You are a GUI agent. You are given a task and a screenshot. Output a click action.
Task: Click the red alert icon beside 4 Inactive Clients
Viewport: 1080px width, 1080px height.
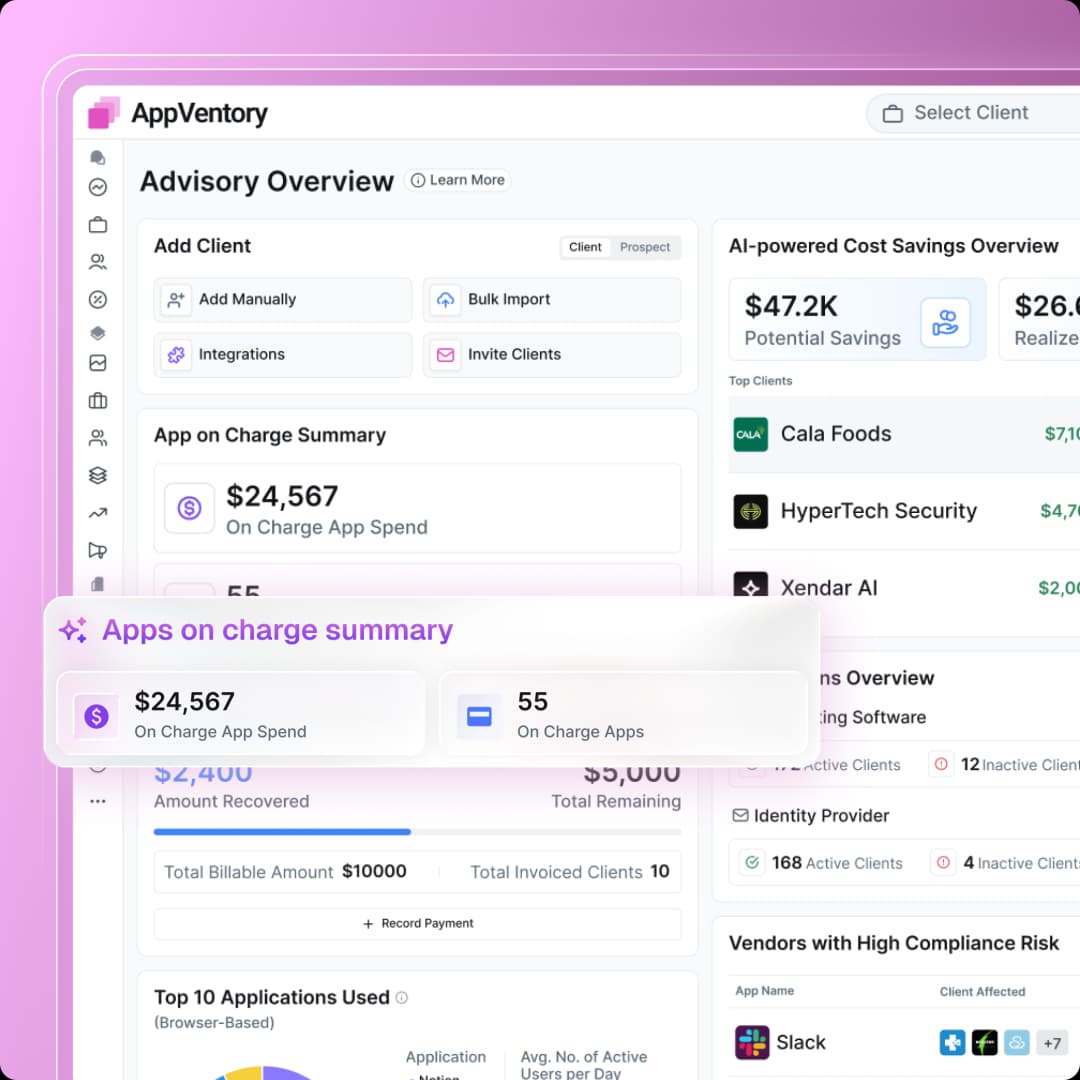tap(944, 862)
